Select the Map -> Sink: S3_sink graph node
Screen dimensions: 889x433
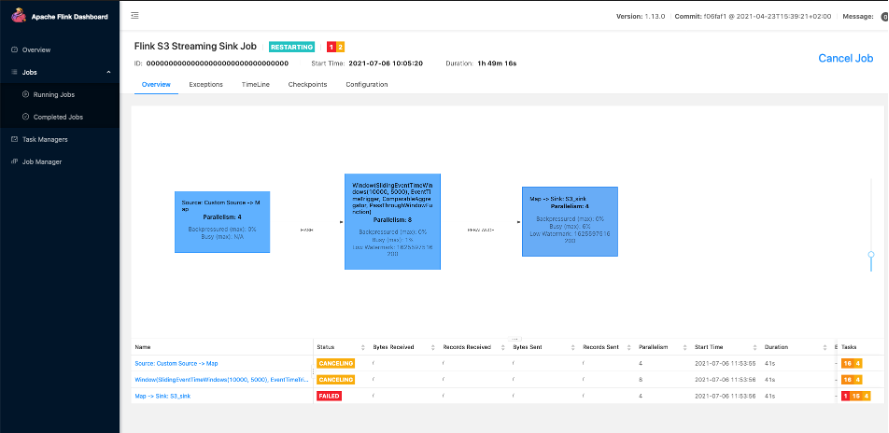pyautogui.click(x=570, y=222)
